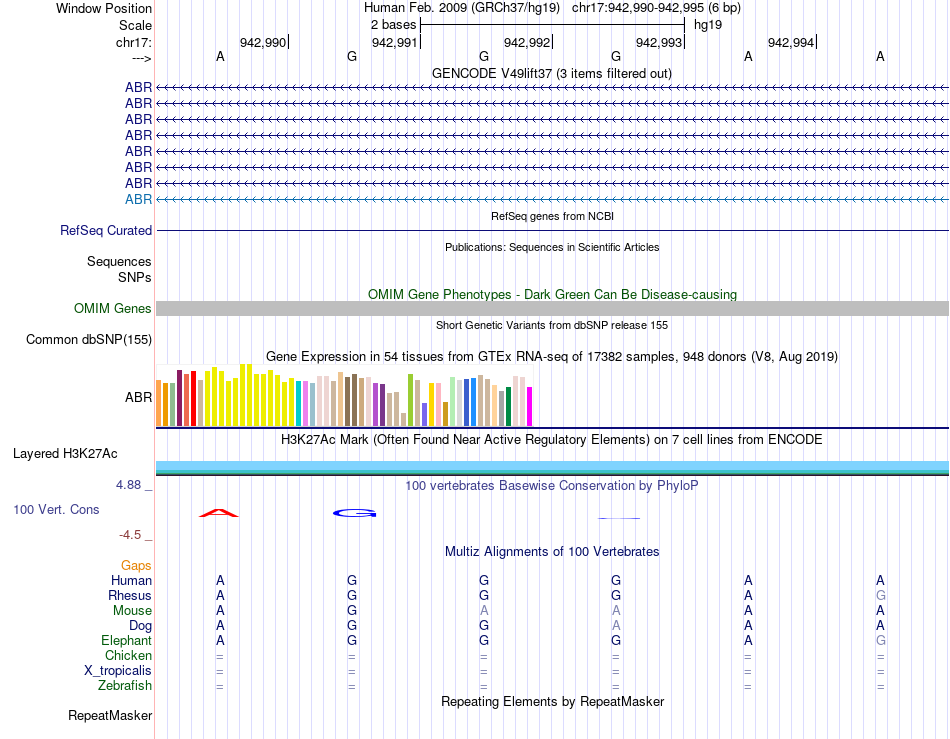Screen dimensions: 950x739
Task: Click the light-blue ABR transcript arrow line
Action: (552, 199)
